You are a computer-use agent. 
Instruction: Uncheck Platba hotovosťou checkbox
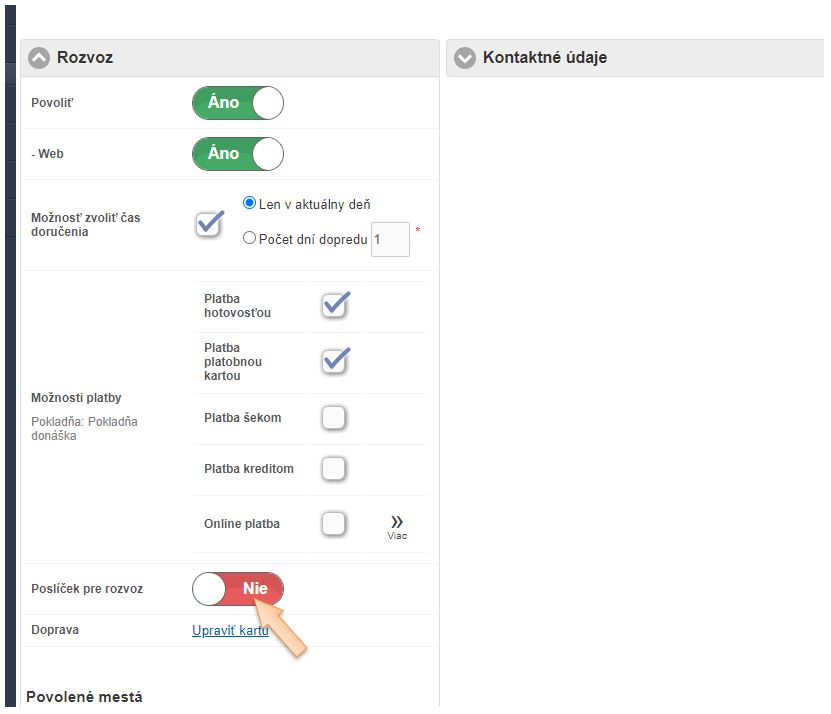click(334, 305)
